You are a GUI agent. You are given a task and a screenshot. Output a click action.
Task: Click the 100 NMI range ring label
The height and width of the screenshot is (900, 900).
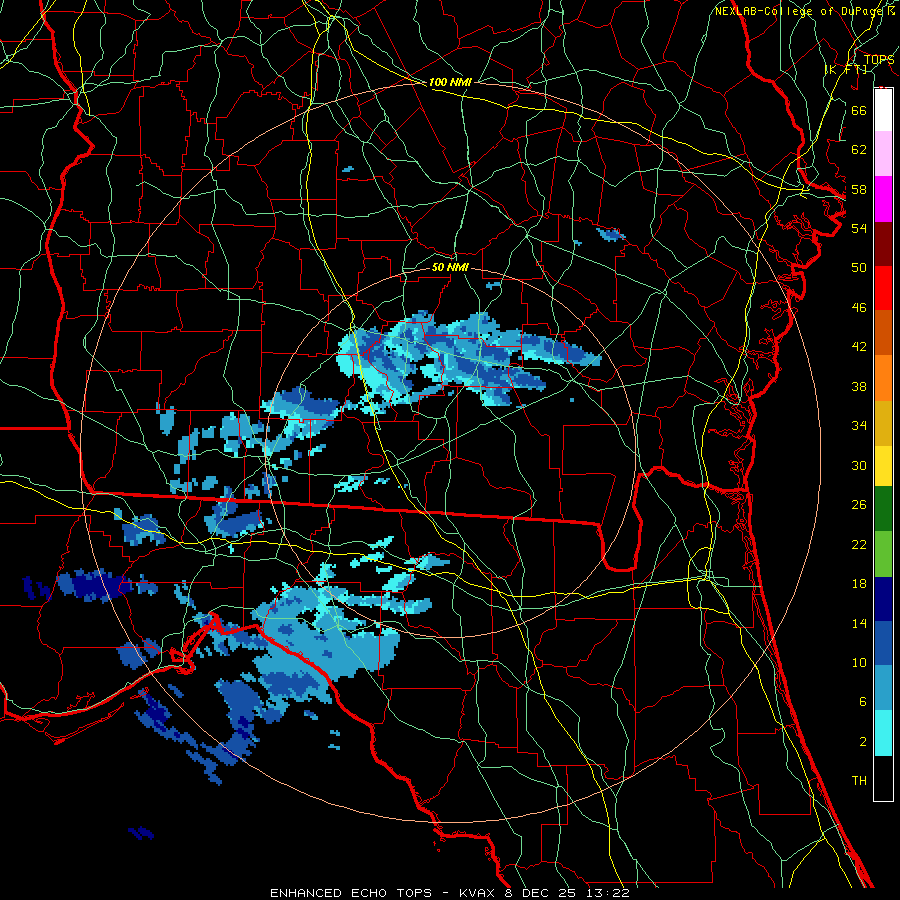pyautogui.click(x=450, y=82)
